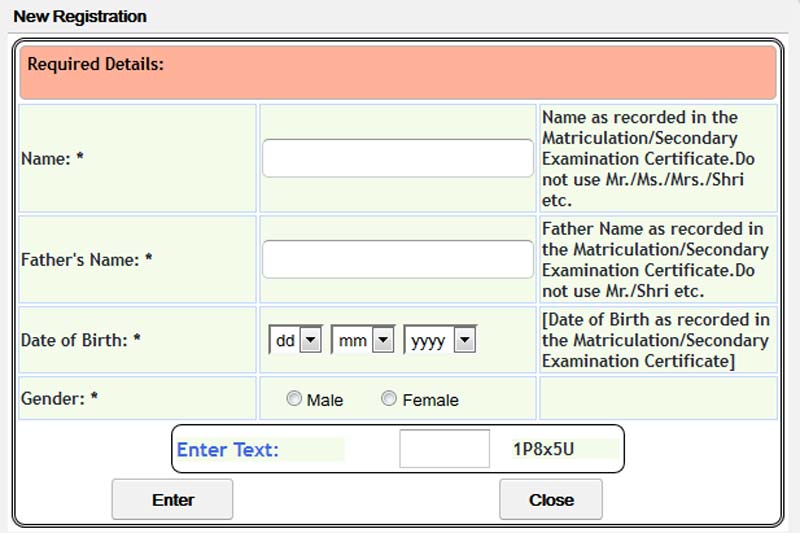This screenshot has width=800, height=533.
Task: Click the 'New Registration' title
Action: click(80, 16)
